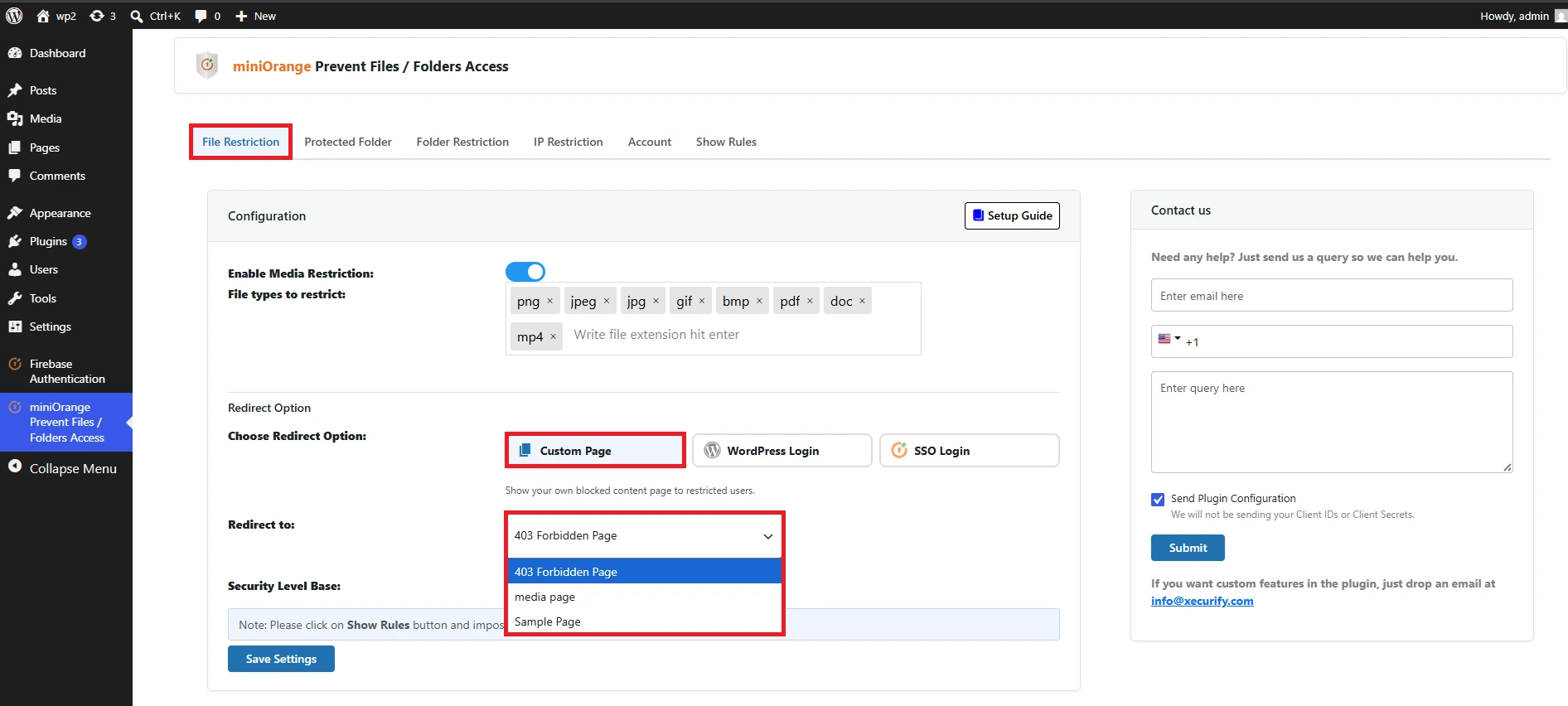The image size is (1568, 706).
Task: Switch to File Restriction tab
Action: point(240,142)
